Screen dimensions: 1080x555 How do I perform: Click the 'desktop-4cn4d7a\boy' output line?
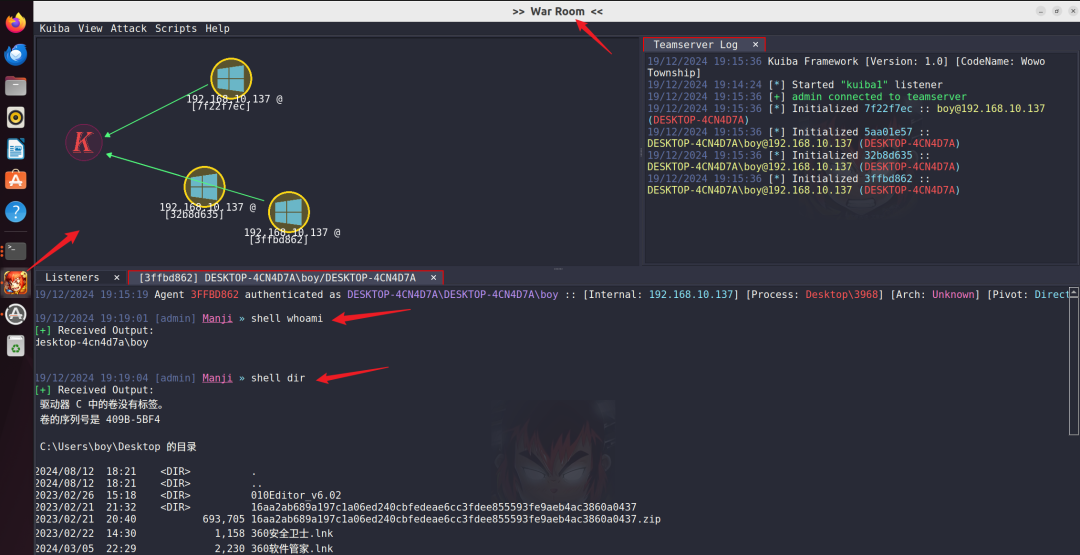pos(92,342)
